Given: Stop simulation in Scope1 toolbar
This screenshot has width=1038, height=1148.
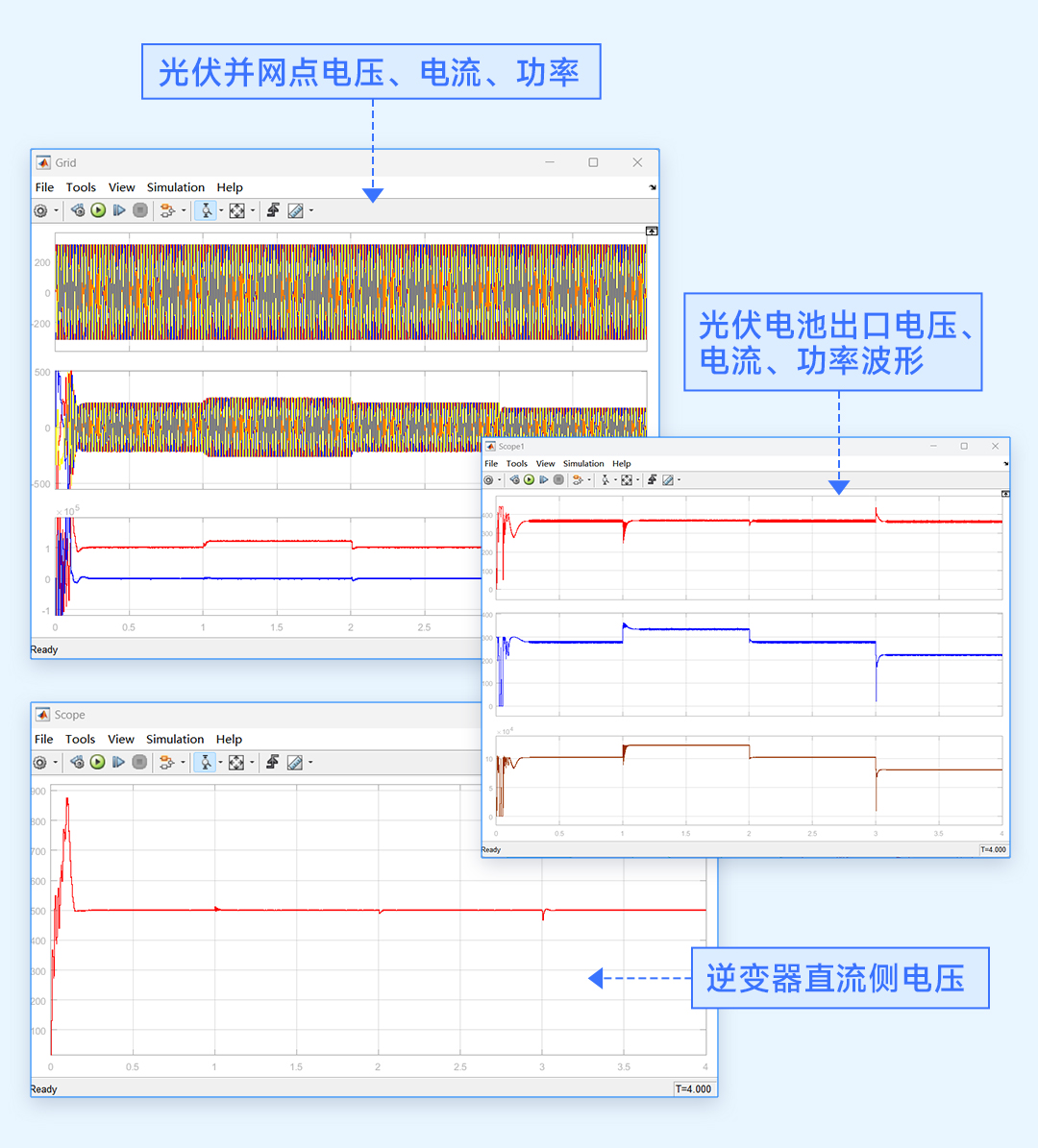Looking at the screenshot, I should coord(558,480).
